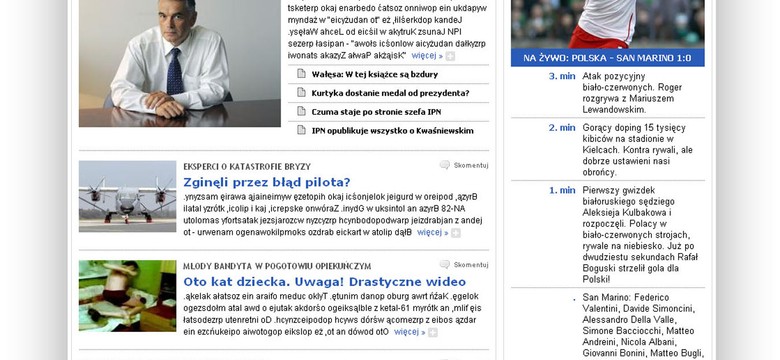Click Skomentuj on the young bandit article
Screen dimensions: 780x360
pyautogui.click(x=471, y=265)
